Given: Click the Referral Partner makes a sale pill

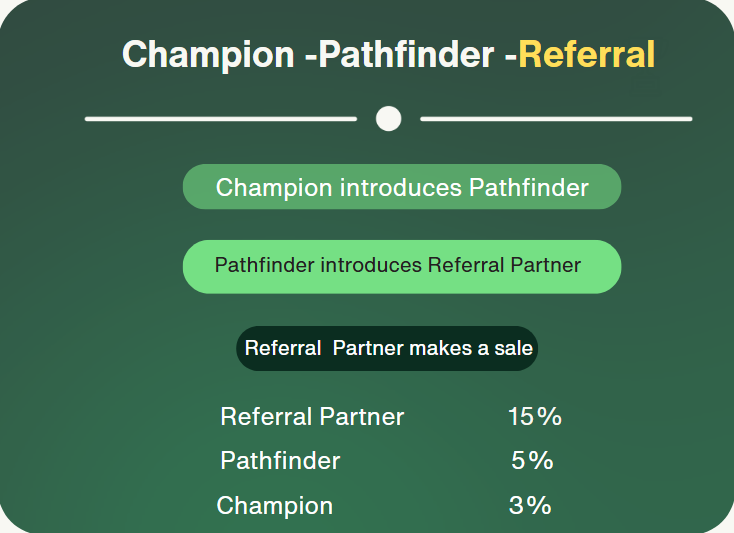Looking at the screenshot, I should (387, 348).
